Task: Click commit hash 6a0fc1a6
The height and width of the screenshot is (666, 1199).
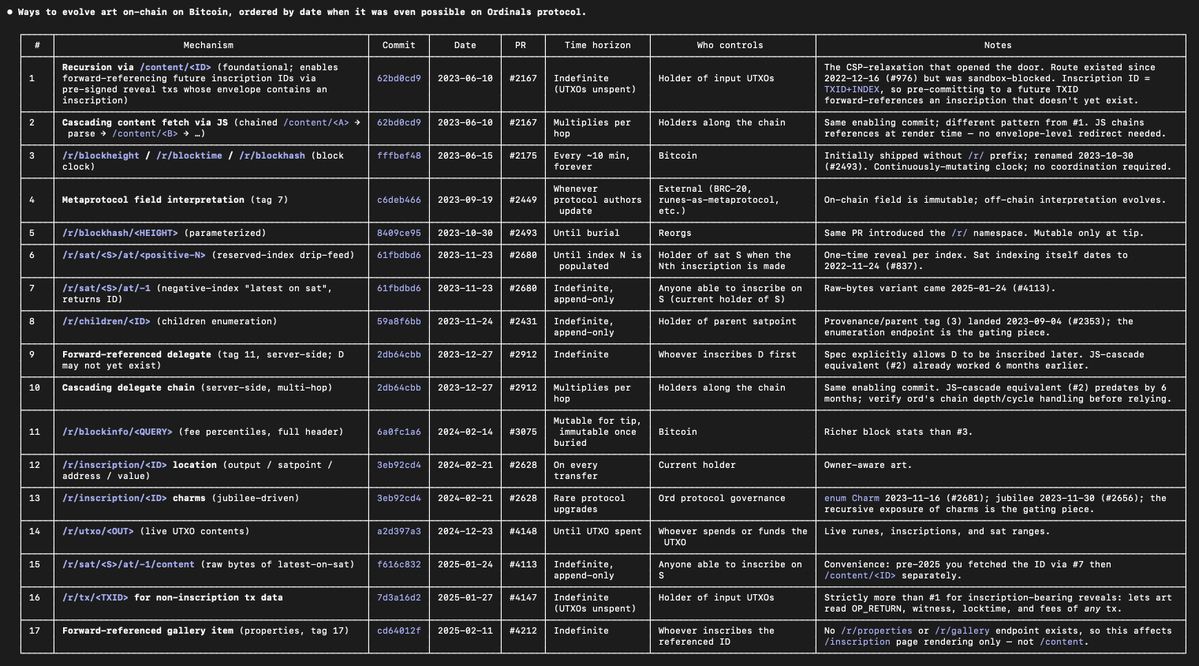Action: point(398,432)
